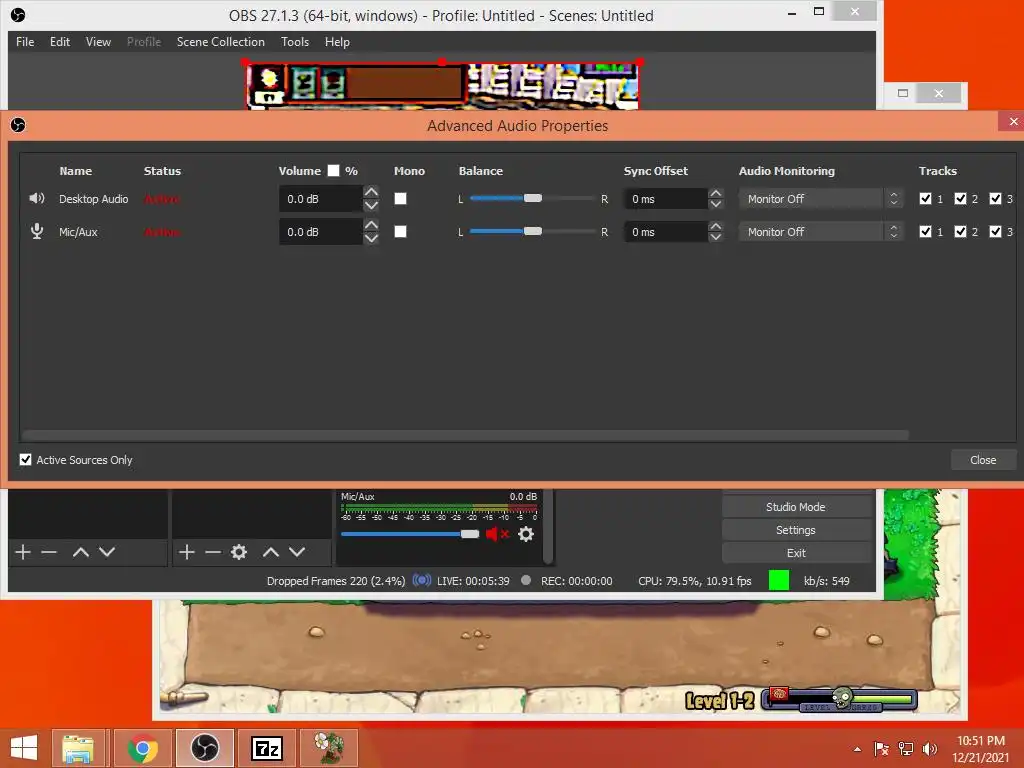
Task: Decrease Mic/Aux sync offset
Action: coord(716,237)
